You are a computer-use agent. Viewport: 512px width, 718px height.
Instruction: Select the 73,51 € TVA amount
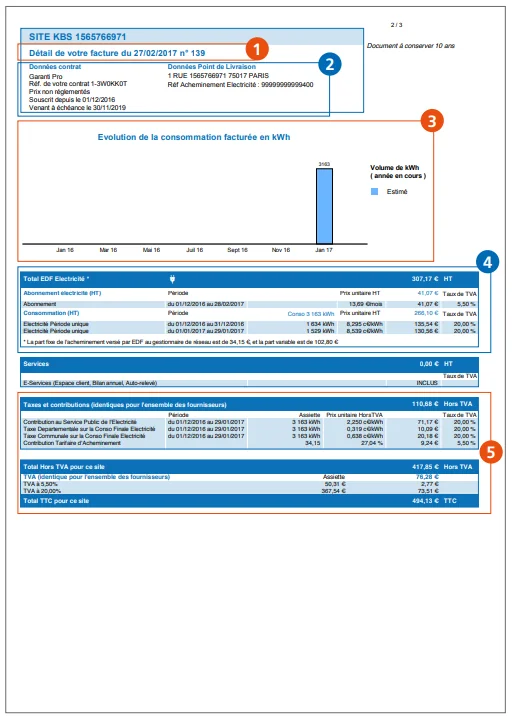pos(428,491)
